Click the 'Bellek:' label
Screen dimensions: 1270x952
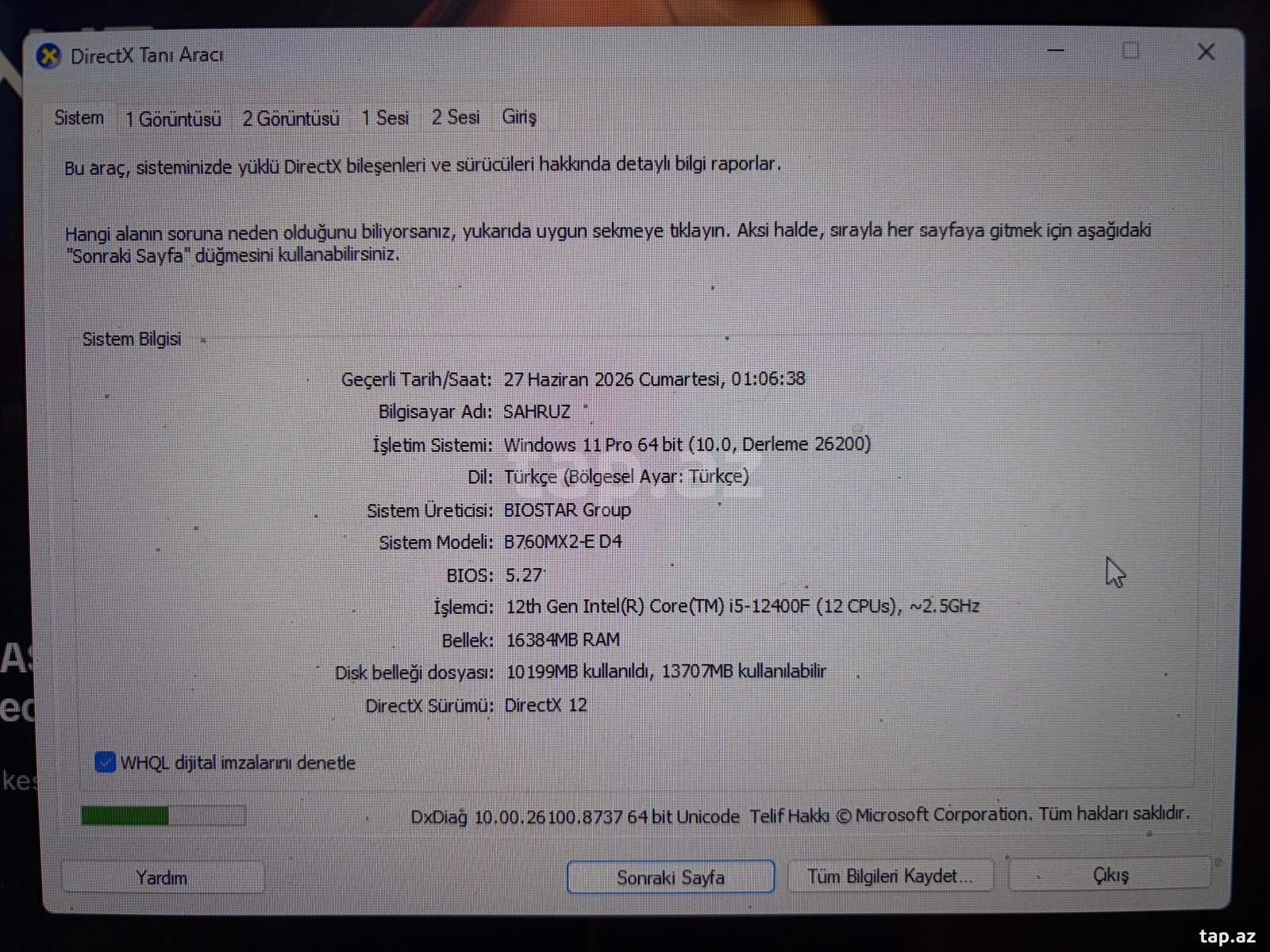click(x=468, y=640)
